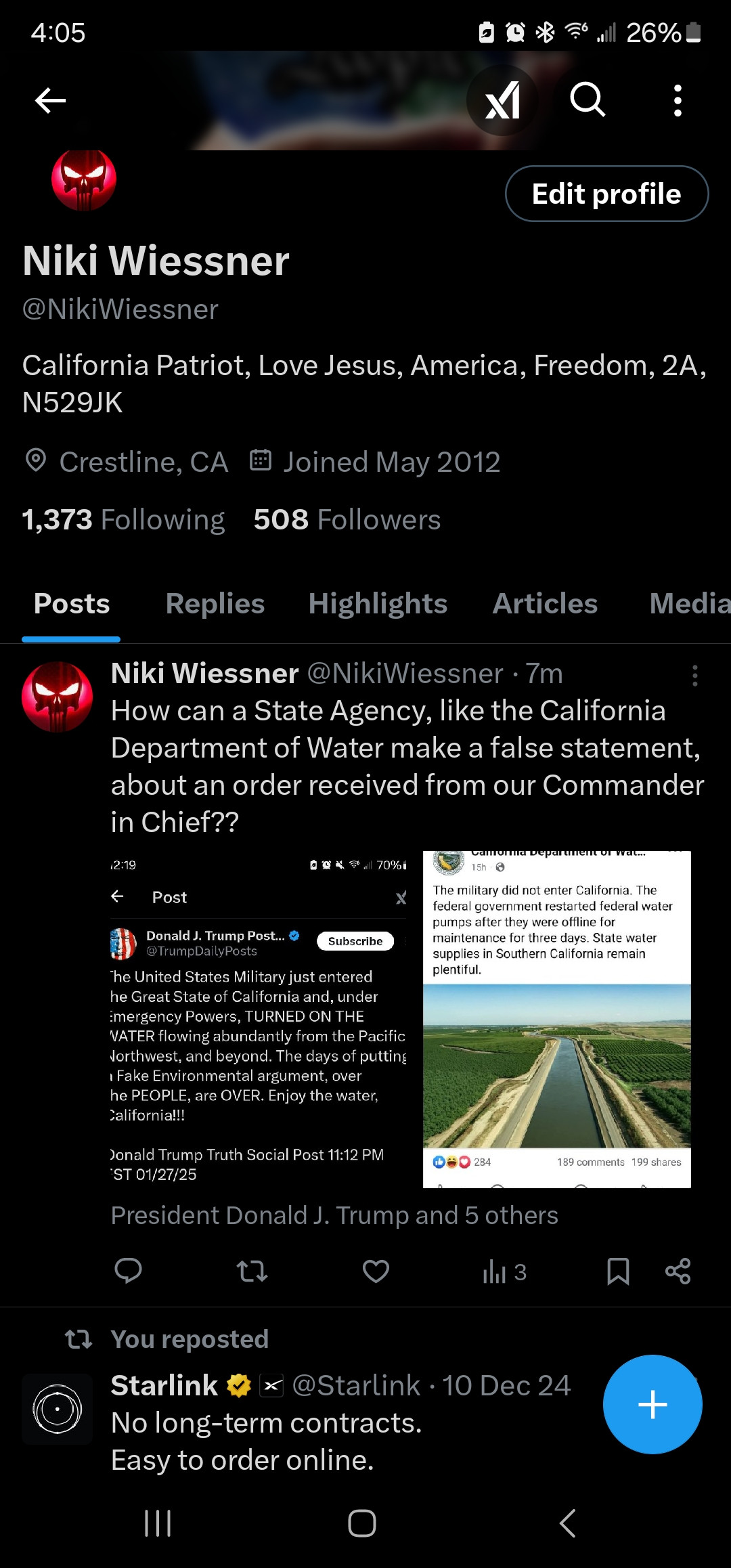Screen dimensions: 731x1568
Task: View the 508 Followers list
Action: [347, 520]
